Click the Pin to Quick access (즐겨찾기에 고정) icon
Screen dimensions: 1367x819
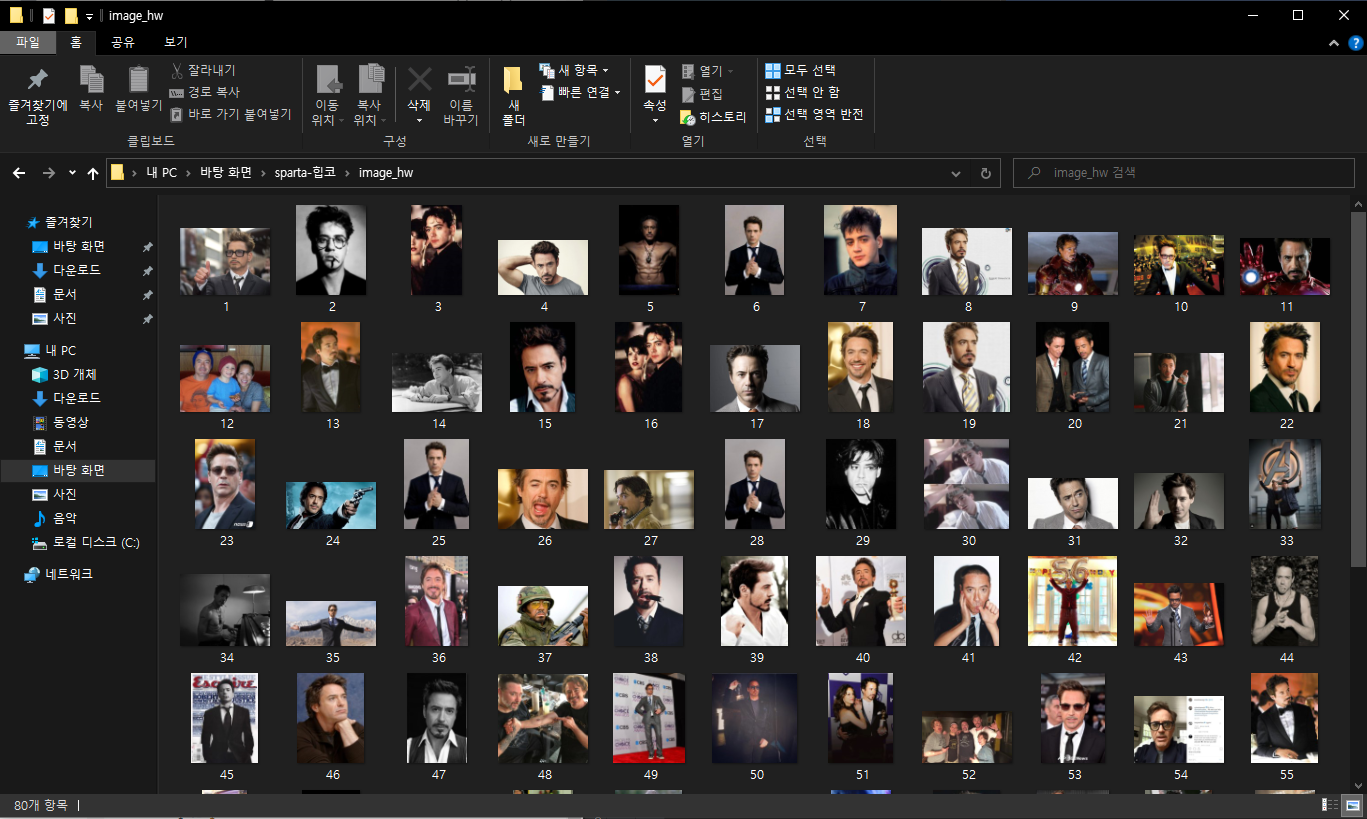pos(37,80)
